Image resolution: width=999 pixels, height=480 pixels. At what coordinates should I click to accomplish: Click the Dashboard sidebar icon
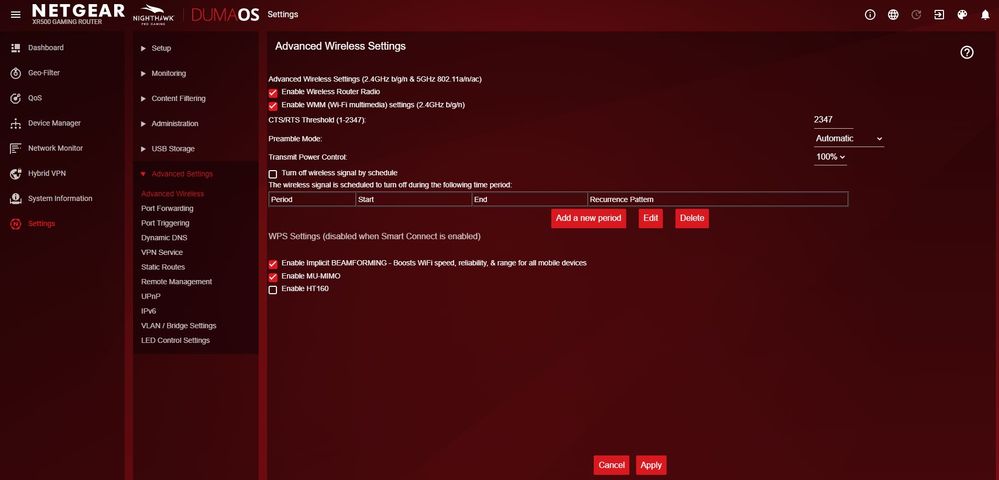pos(16,48)
